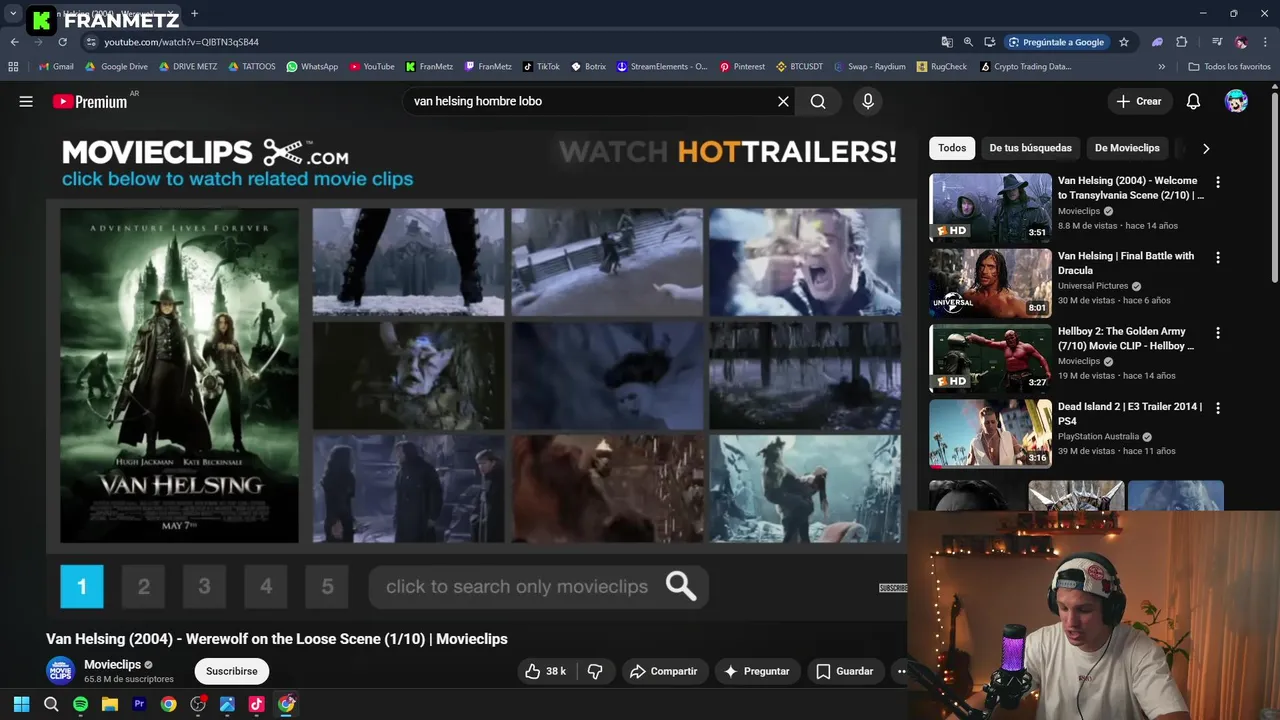Open a new browser tab with plus
The image size is (1280, 720).
(194, 14)
